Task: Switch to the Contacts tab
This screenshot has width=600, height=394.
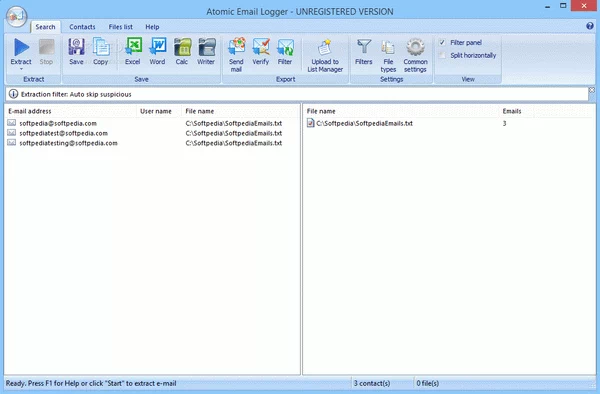Action: [82, 27]
